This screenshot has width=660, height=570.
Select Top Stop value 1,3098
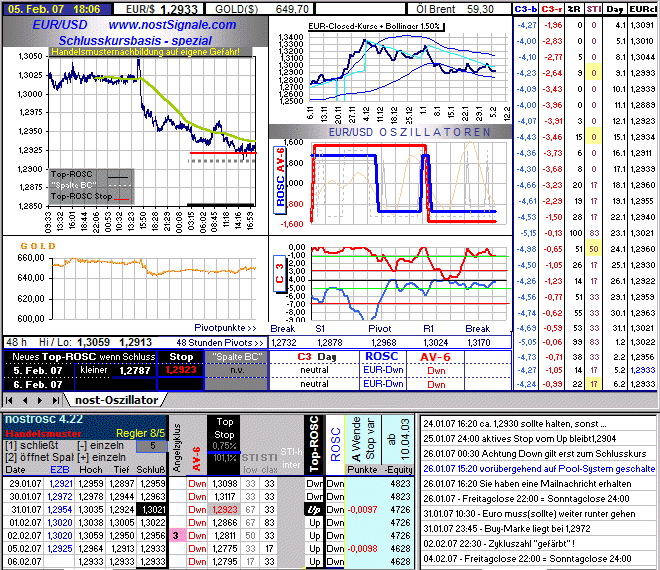[x=224, y=484]
